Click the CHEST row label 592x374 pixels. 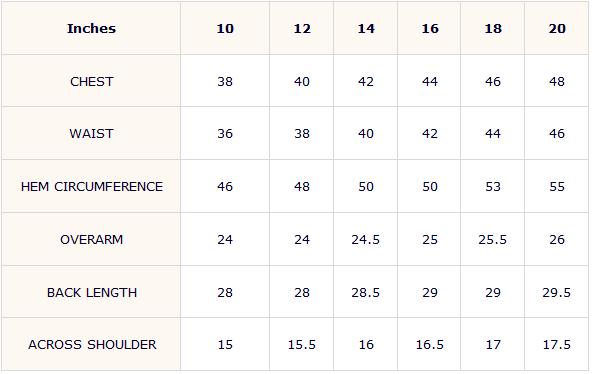coord(91,82)
